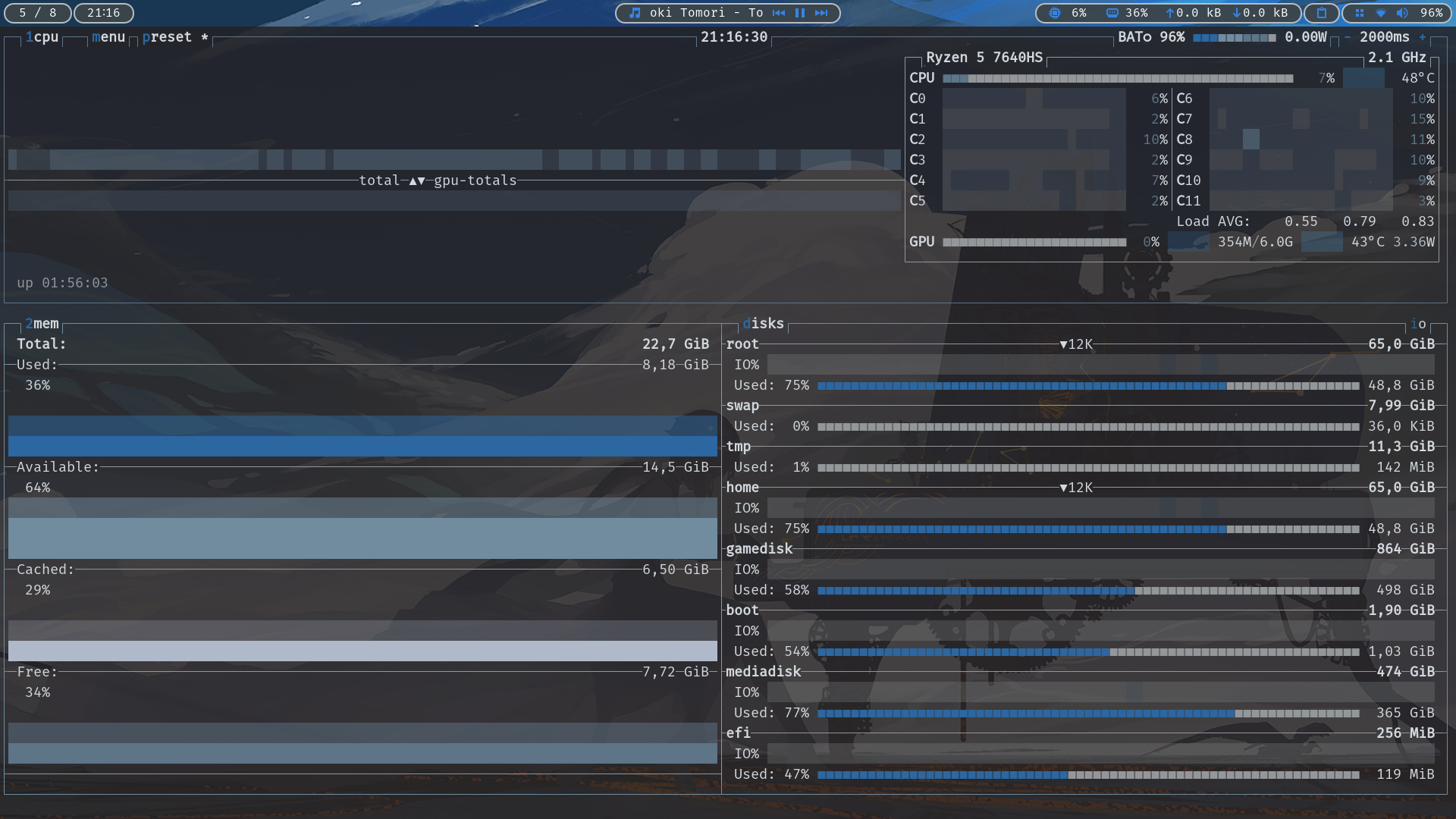Click the Wi-Fi network icon

tap(1380, 13)
